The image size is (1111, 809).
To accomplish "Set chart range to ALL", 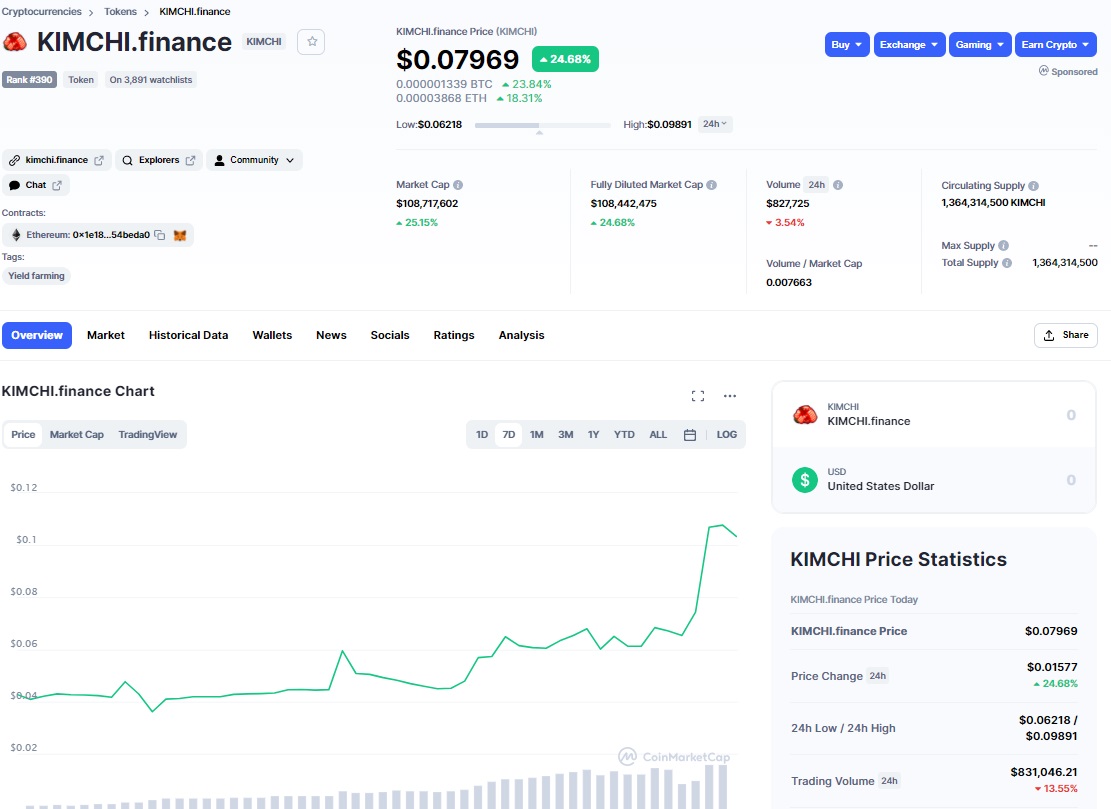I will [658, 435].
